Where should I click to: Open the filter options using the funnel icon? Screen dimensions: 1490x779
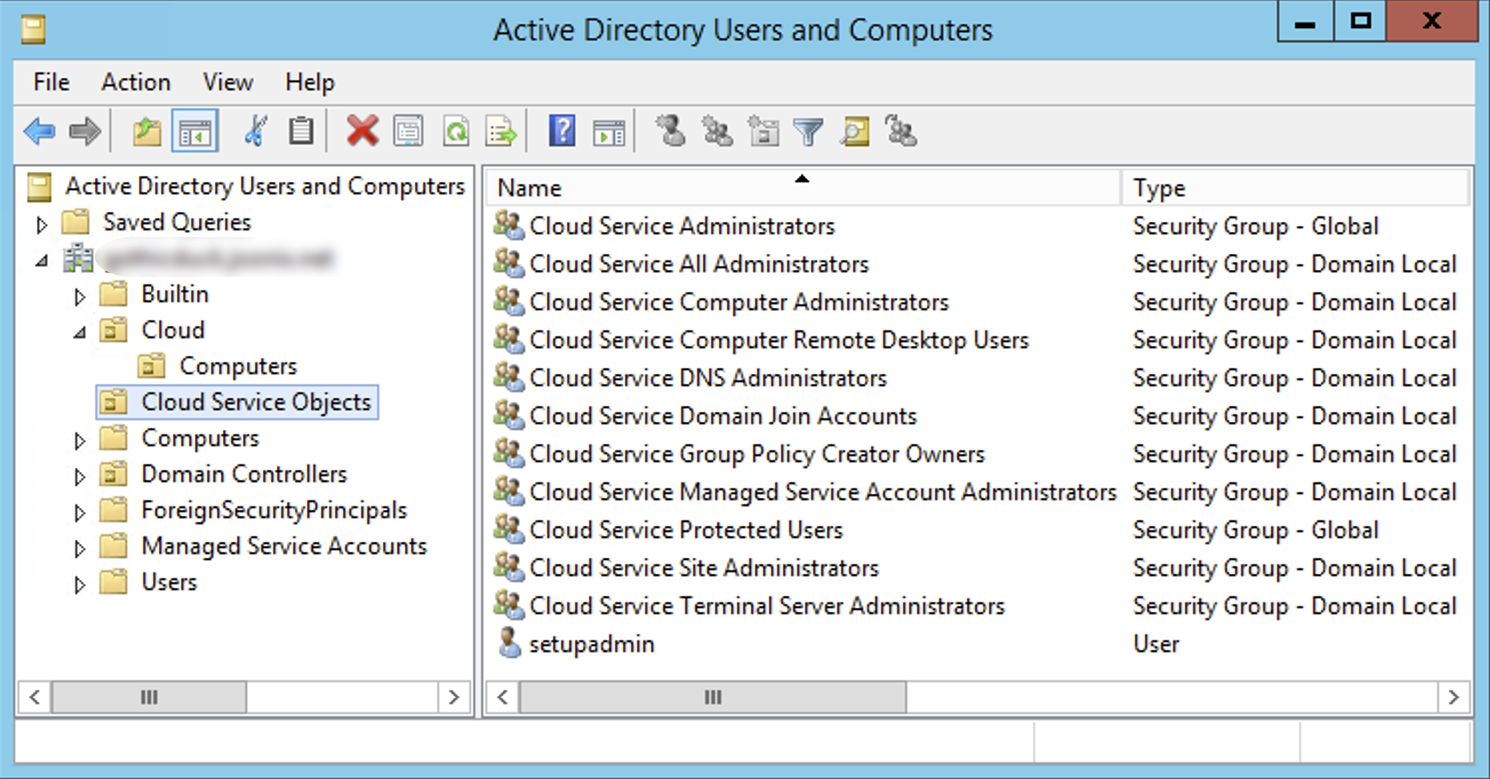(x=808, y=130)
